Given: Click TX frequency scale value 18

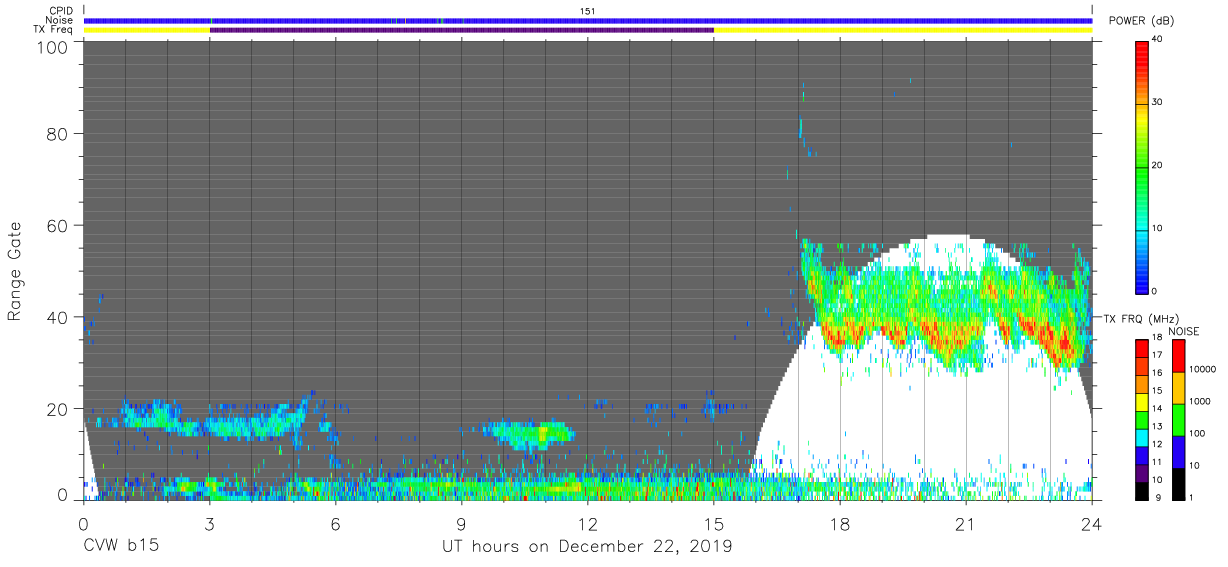Looking at the screenshot, I should click(x=1158, y=339).
